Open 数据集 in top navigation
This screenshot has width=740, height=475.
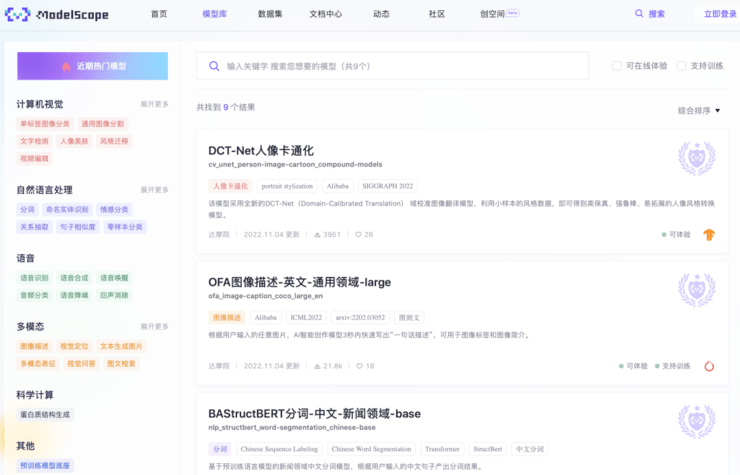[x=270, y=14]
